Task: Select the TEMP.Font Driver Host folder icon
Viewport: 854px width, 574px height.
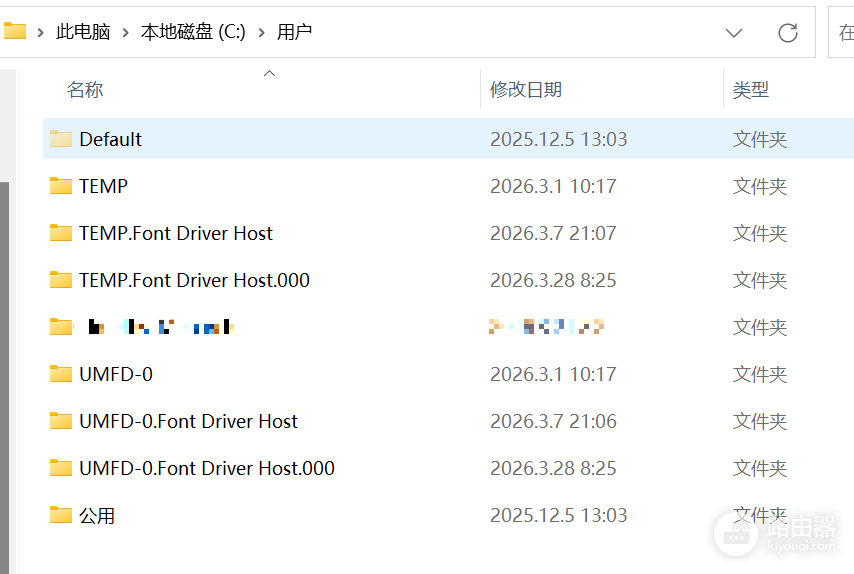Action: (x=60, y=233)
